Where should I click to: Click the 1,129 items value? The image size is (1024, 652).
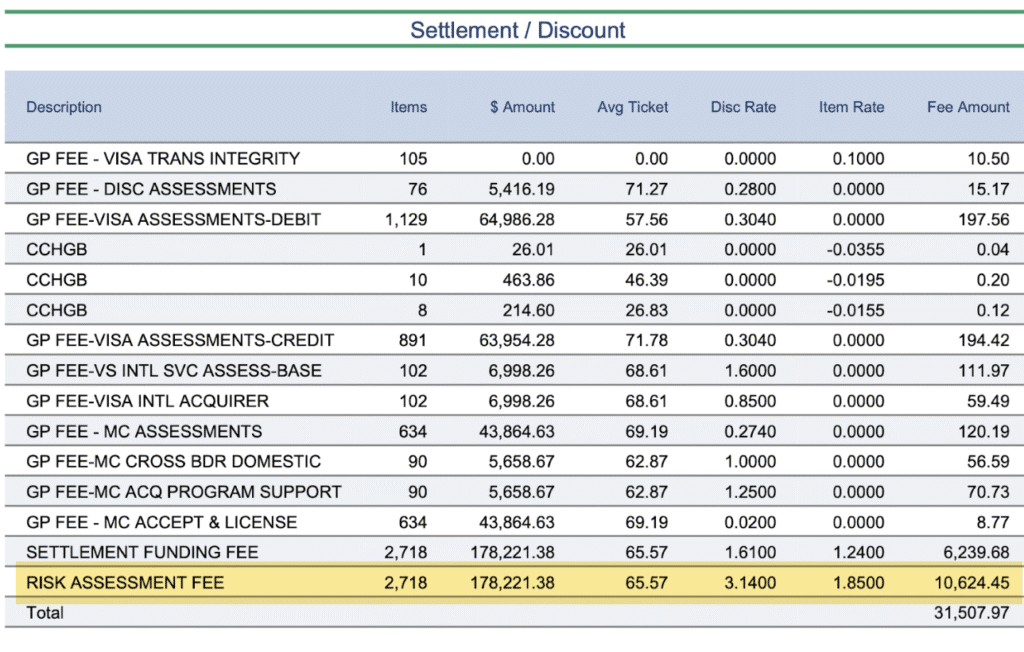point(406,220)
